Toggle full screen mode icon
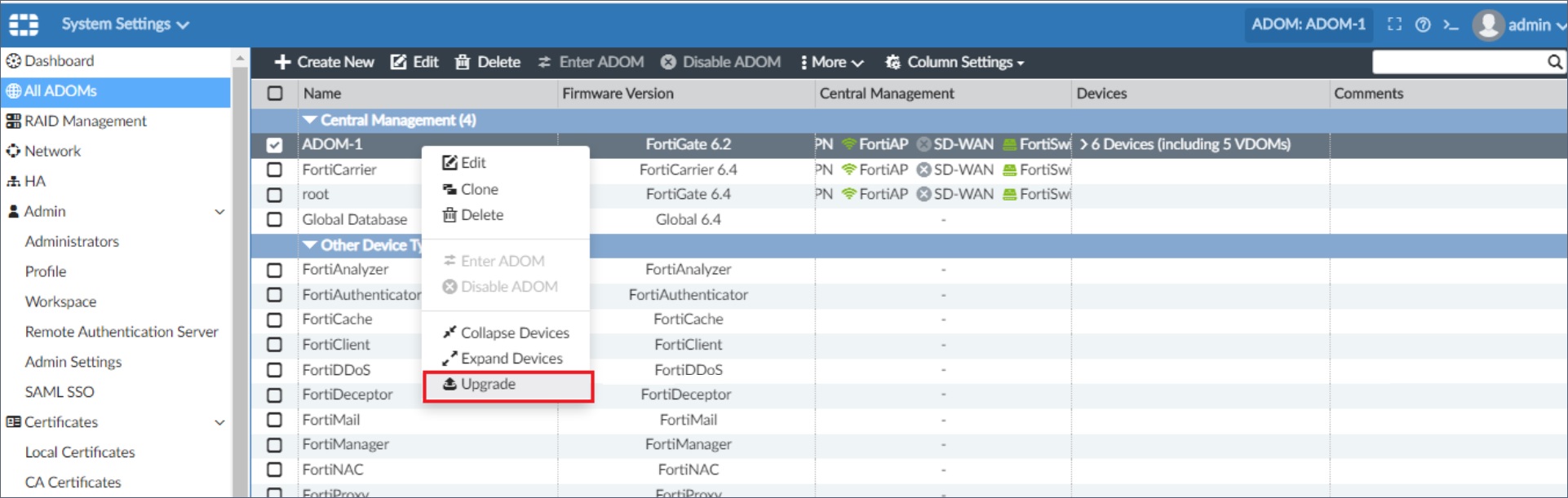Viewport: 1568px width, 498px height. click(x=1394, y=24)
